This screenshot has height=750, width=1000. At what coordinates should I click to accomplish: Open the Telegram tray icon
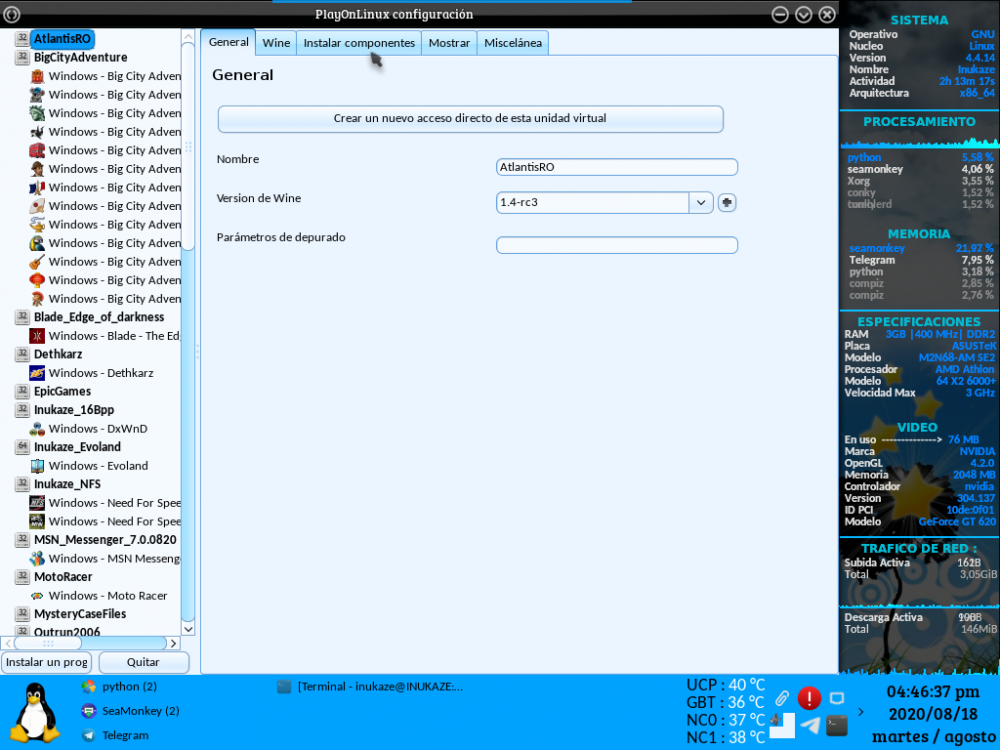pyautogui.click(x=810, y=726)
